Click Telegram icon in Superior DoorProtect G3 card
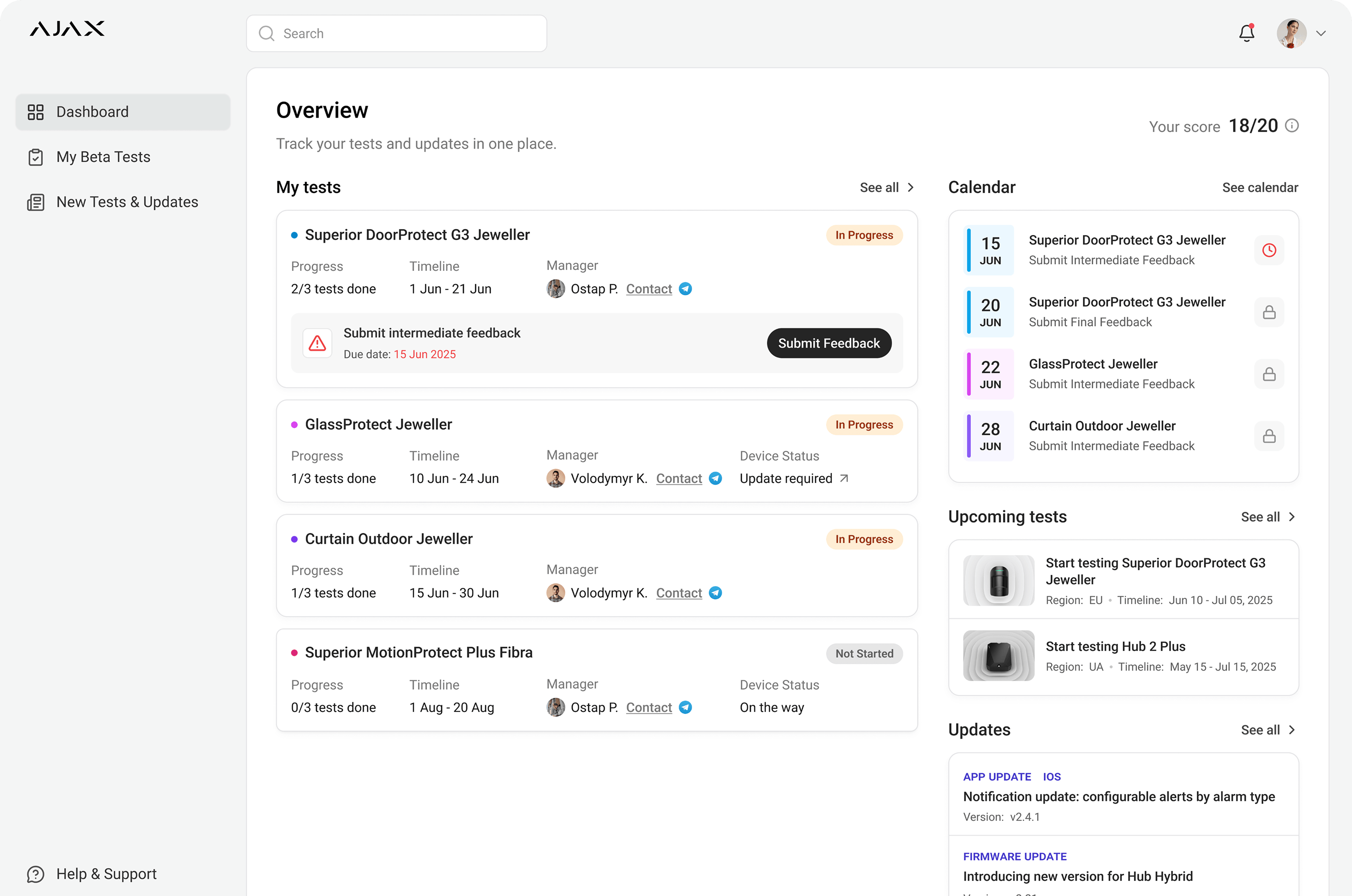The image size is (1352, 896). 686,289
